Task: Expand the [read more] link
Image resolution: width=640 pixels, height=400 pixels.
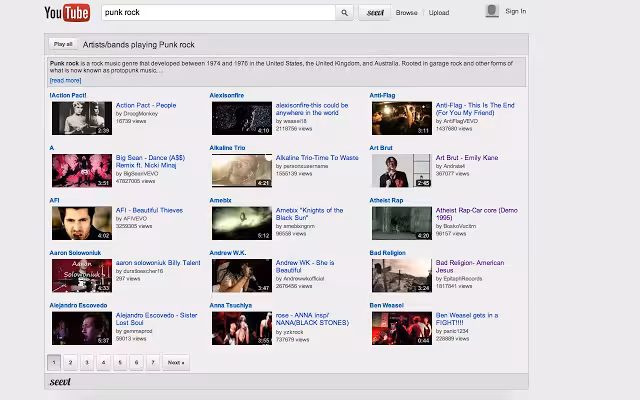Action: (x=65, y=80)
